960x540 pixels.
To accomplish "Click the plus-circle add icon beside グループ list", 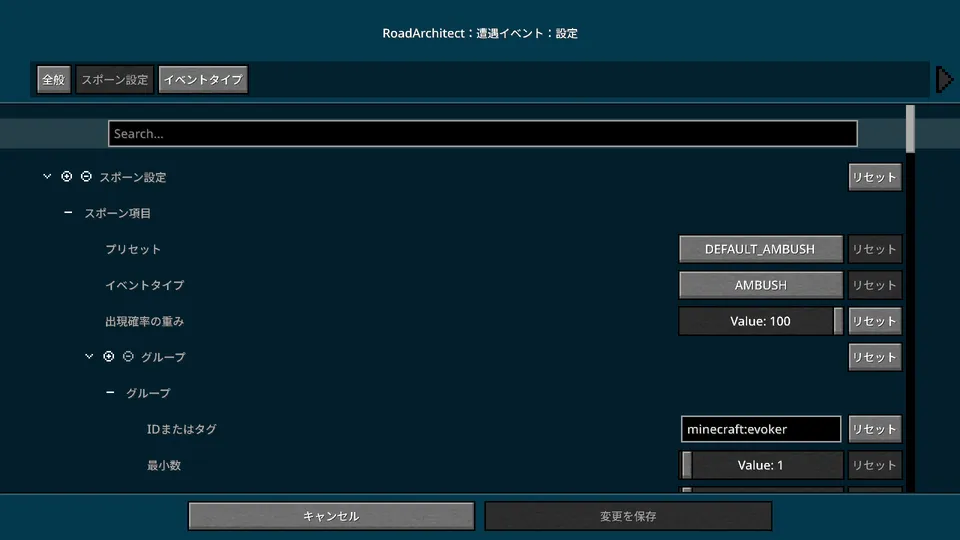I will point(109,357).
